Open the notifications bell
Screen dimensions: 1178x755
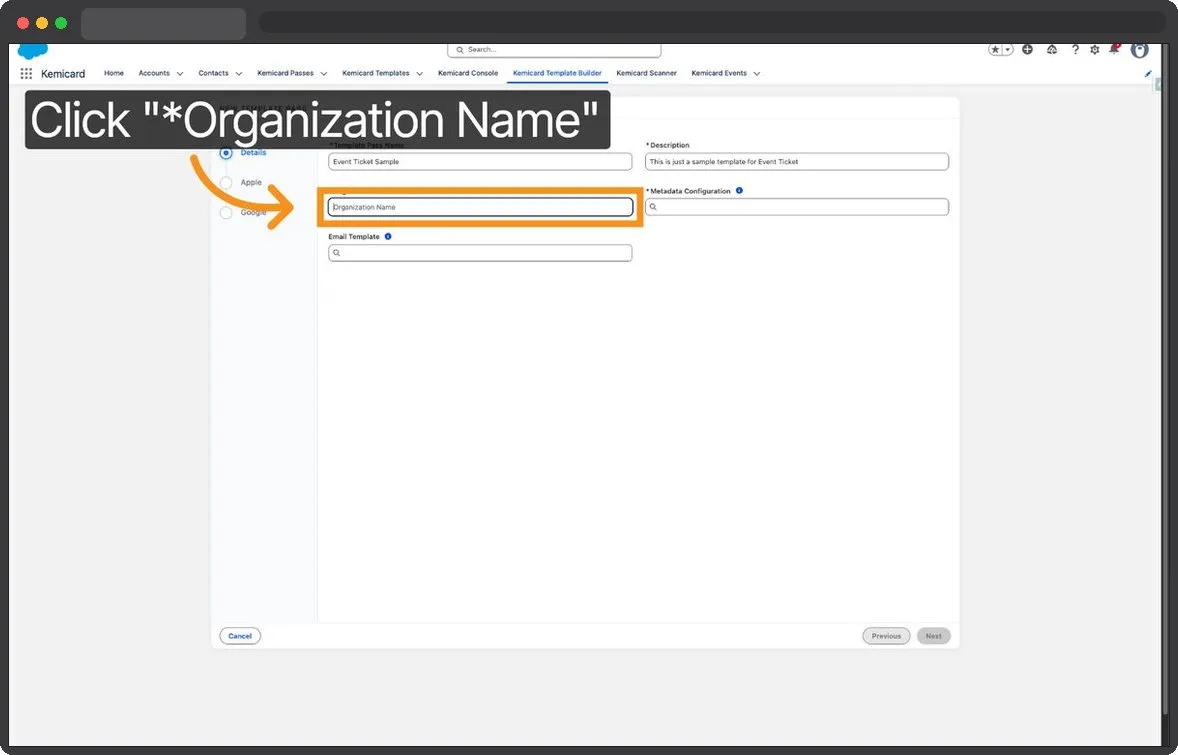click(x=1114, y=50)
